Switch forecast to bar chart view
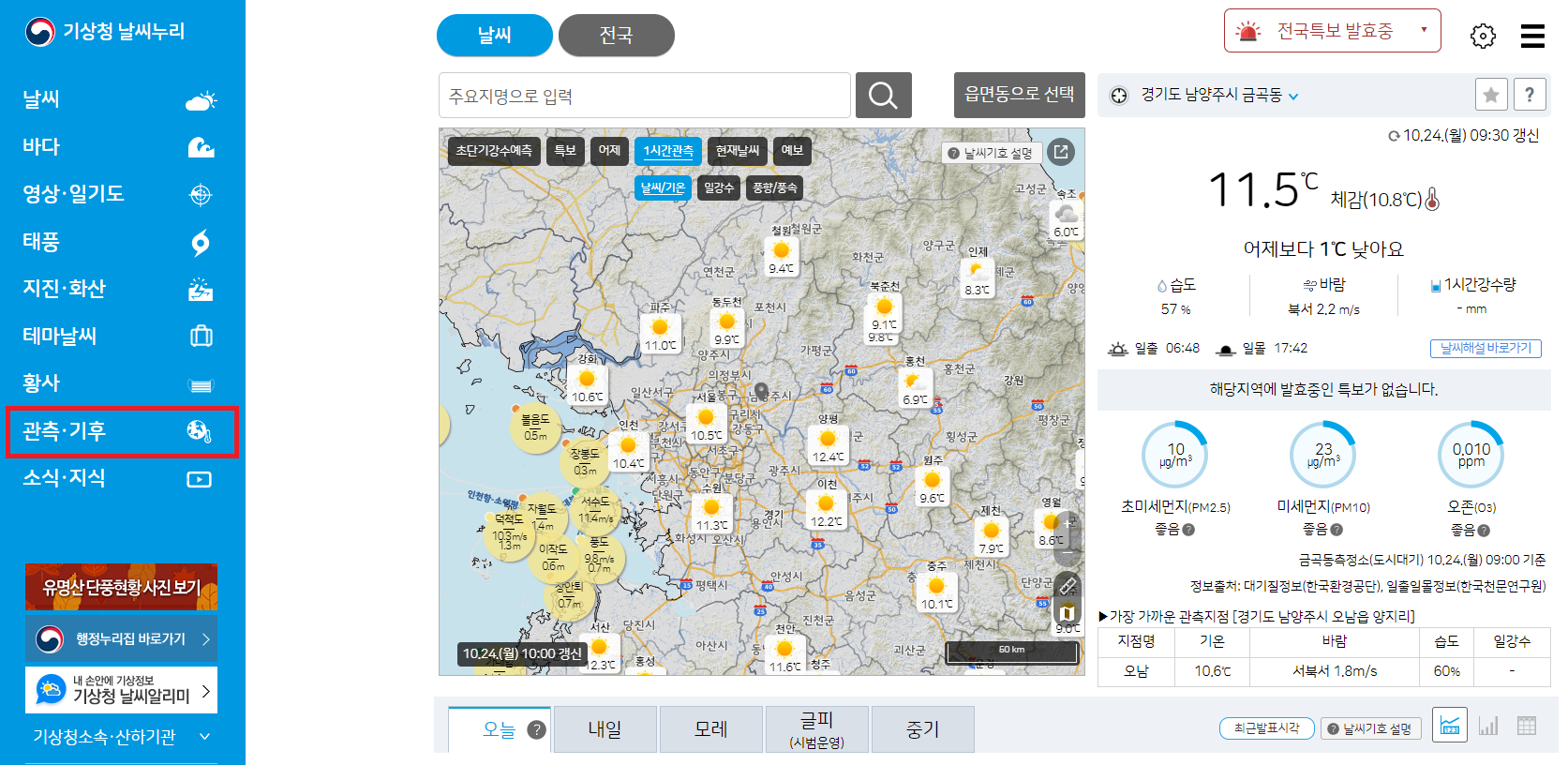 [1488, 726]
